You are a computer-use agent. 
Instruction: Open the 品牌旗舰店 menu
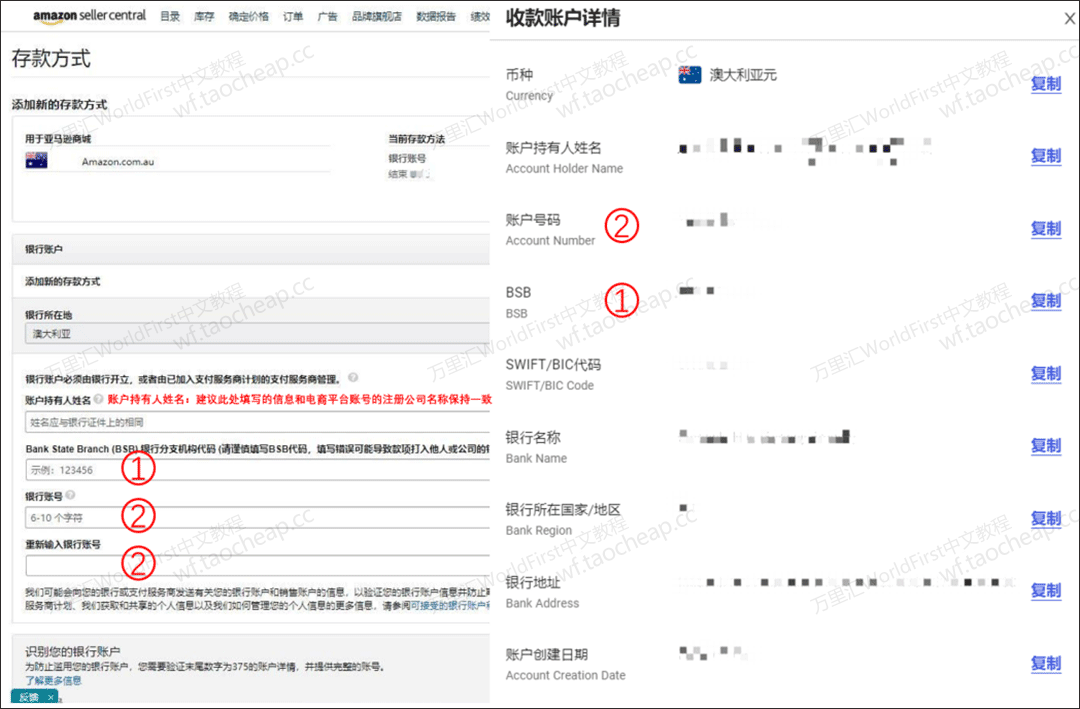pos(377,17)
